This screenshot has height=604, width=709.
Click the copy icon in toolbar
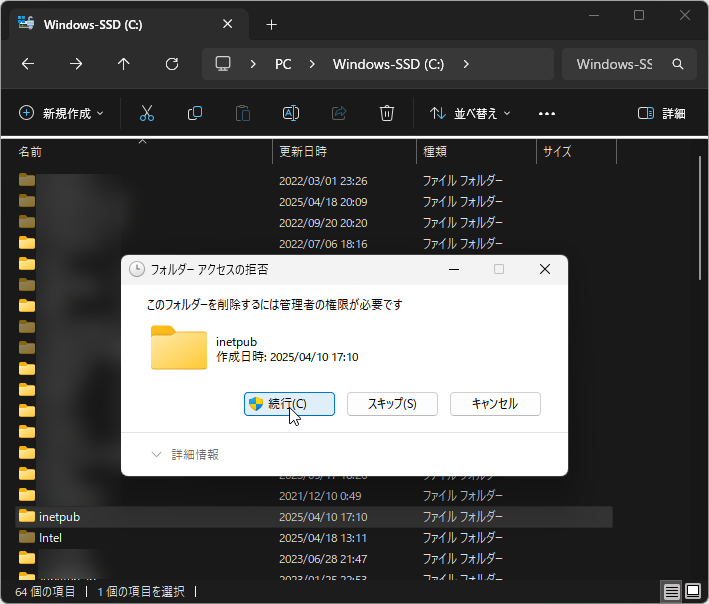(x=195, y=113)
